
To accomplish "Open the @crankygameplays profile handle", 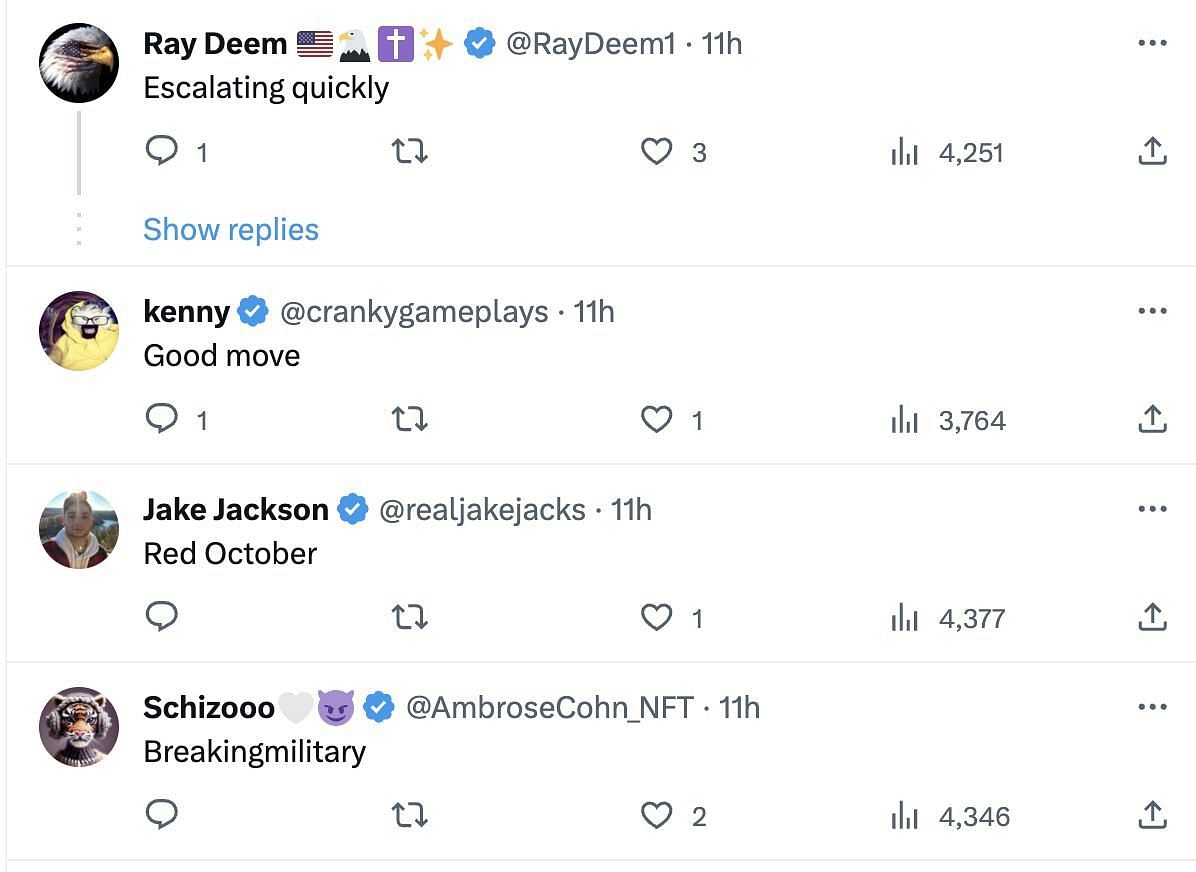I will pyautogui.click(x=414, y=311).
